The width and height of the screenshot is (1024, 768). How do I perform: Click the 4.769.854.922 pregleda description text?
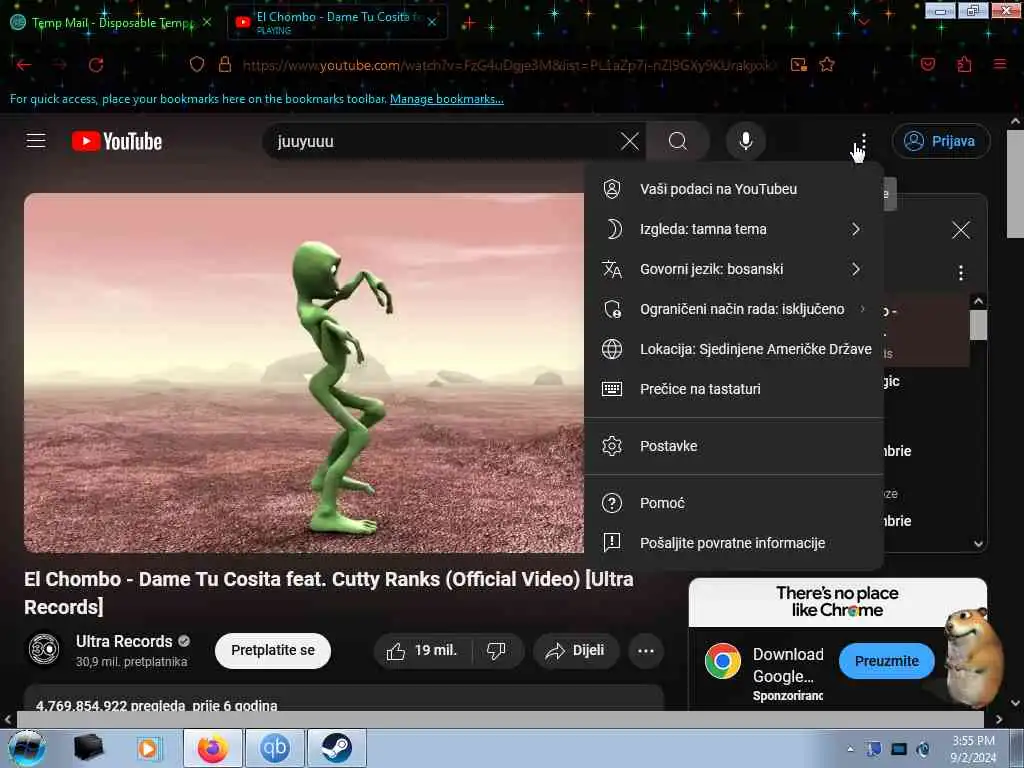[x=157, y=705]
